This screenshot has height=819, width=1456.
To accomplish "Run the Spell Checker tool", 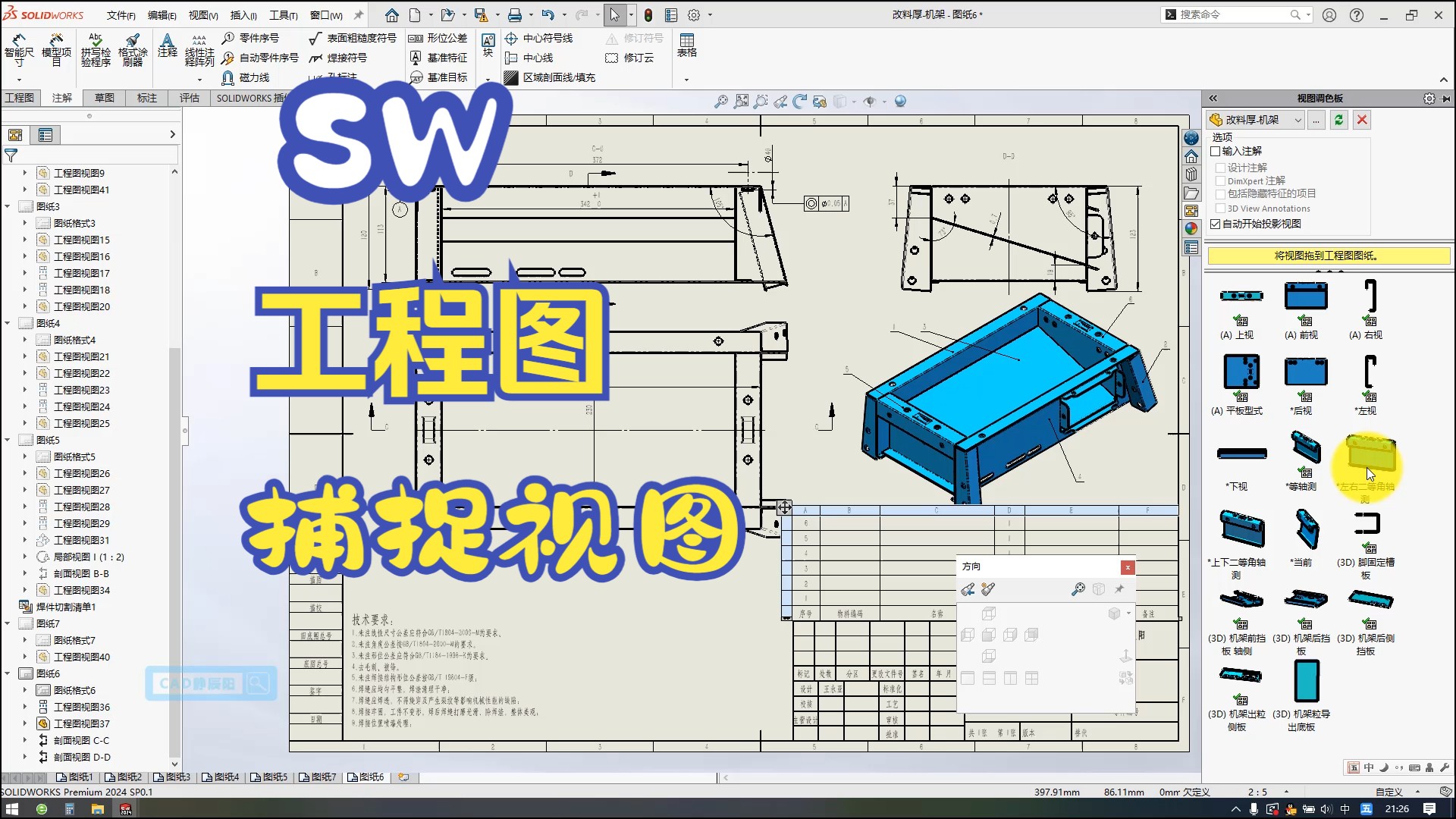I will click(96, 50).
